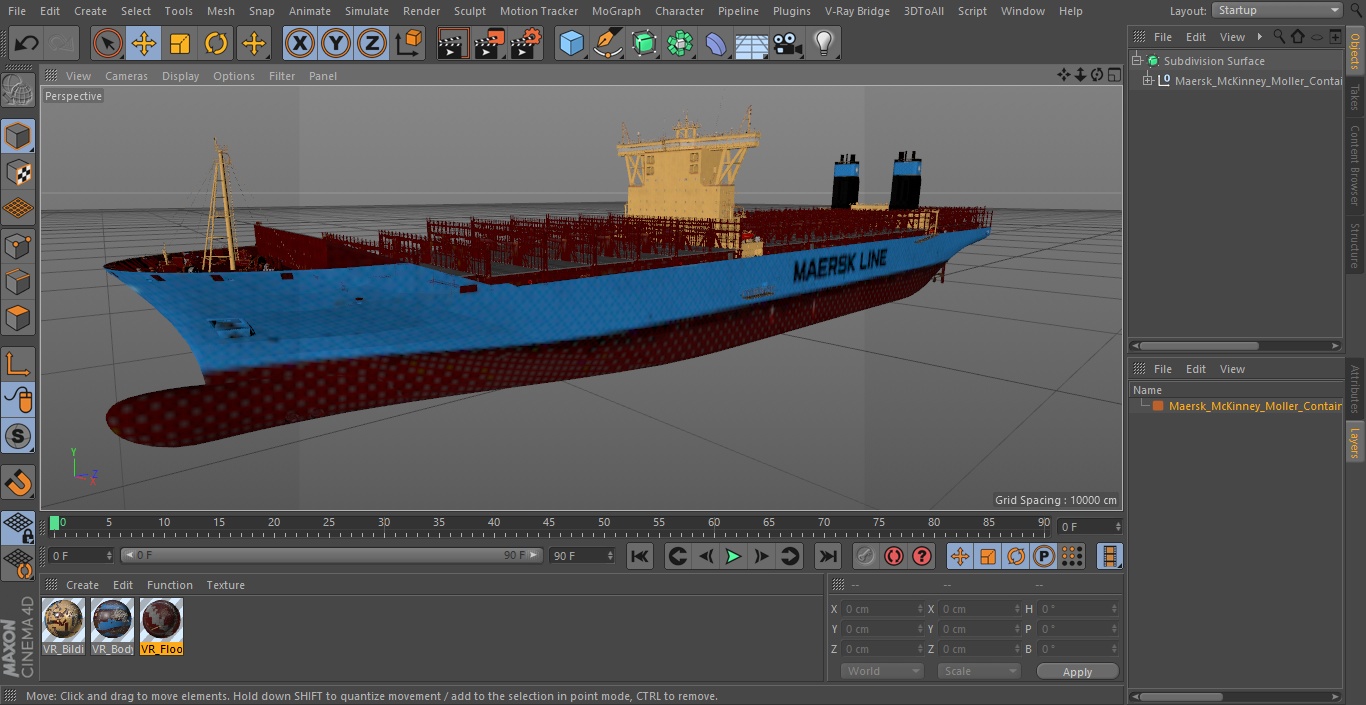Viewport: 1366px width, 705px height.
Task: Toggle Z axis lock
Action: point(372,43)
